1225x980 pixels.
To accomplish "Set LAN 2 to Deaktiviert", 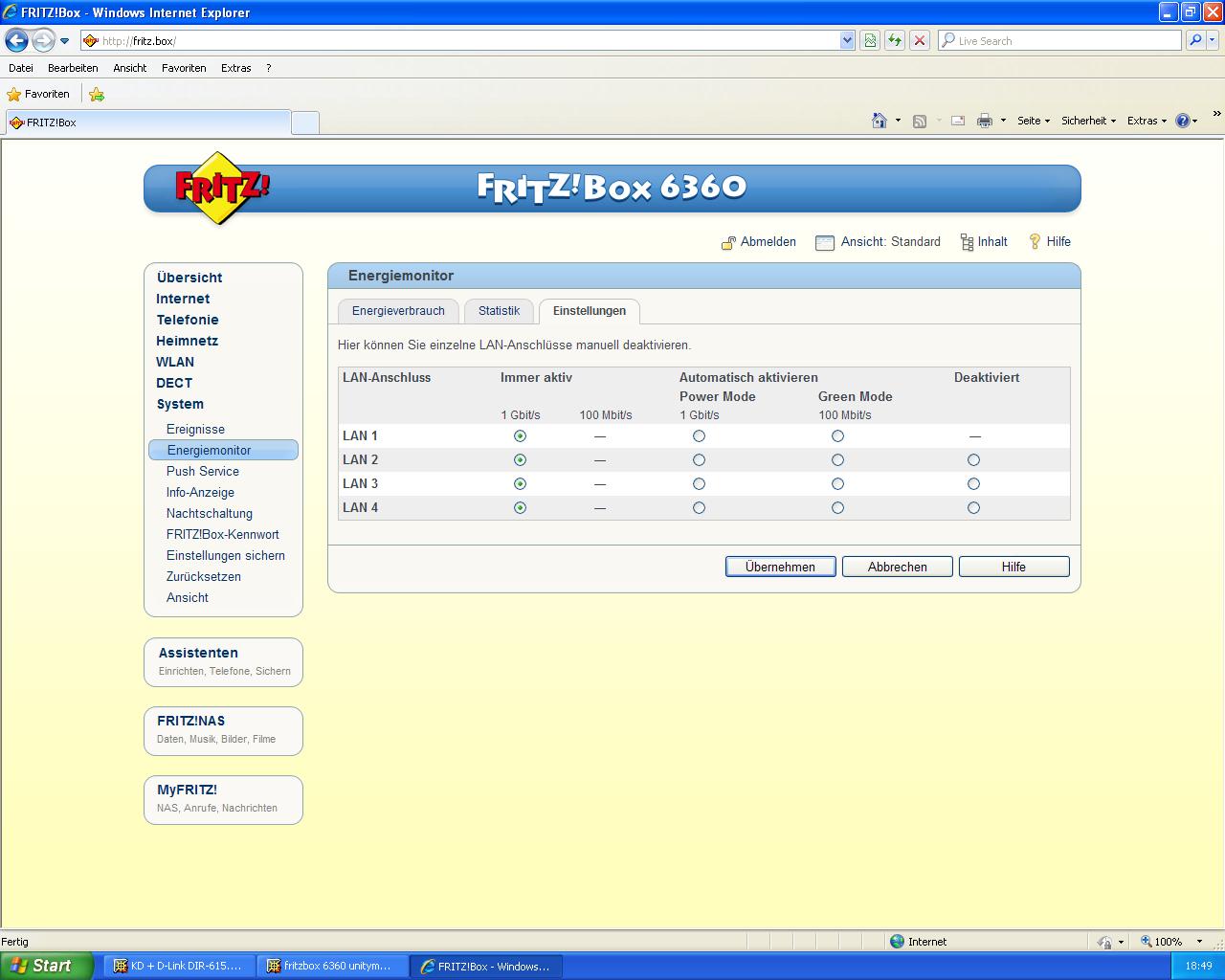I will tap(973, 459).
